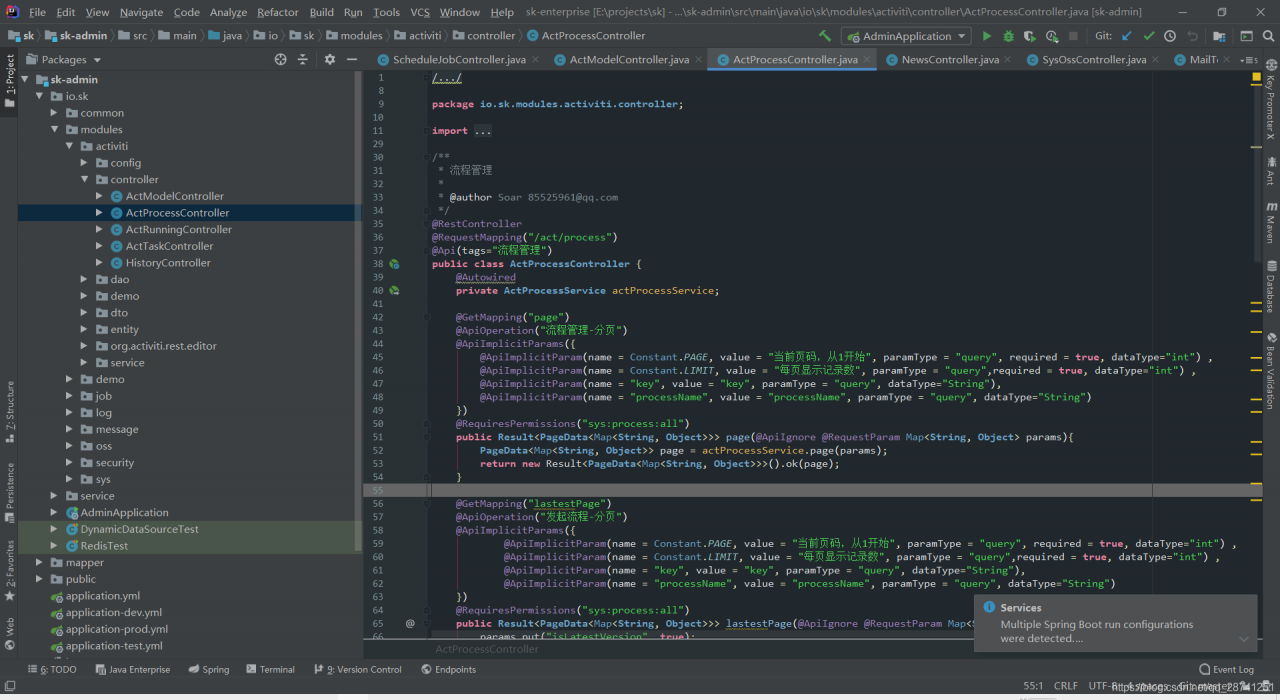The width and height of the screenshot is (1280, 700).
Task: Collapse all nodes in the Packages panel
Action: [x=303, y=60]
